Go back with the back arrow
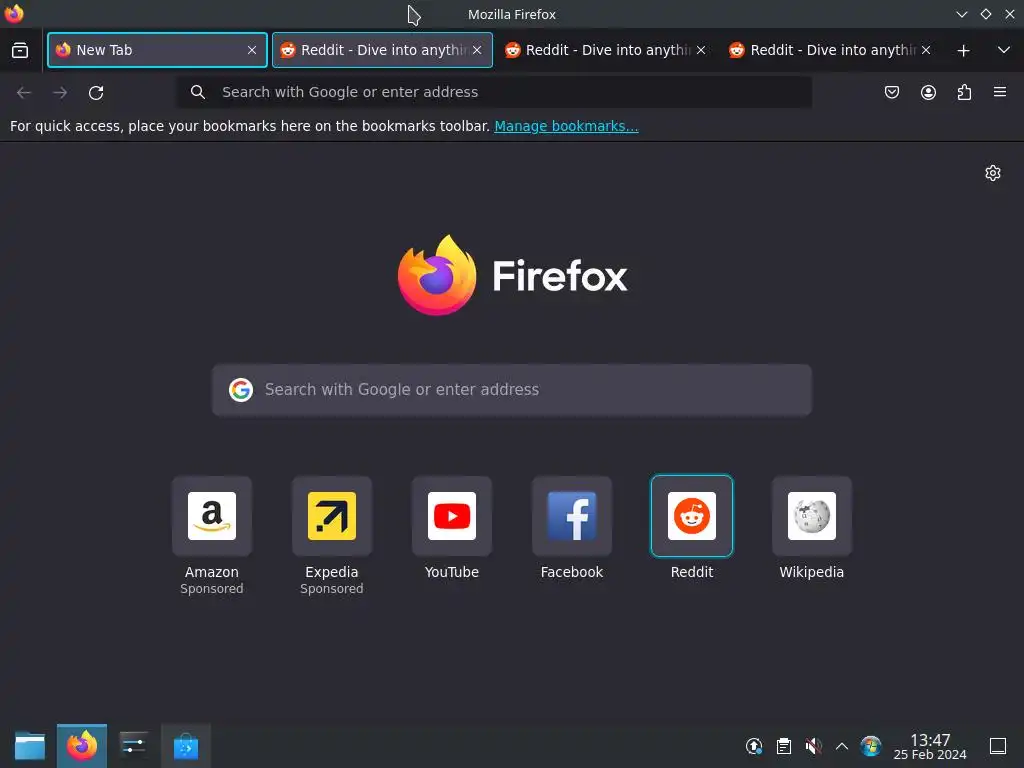Image resolution: width=1024 pixels, height=768 pixels. [x=24, y=93]
